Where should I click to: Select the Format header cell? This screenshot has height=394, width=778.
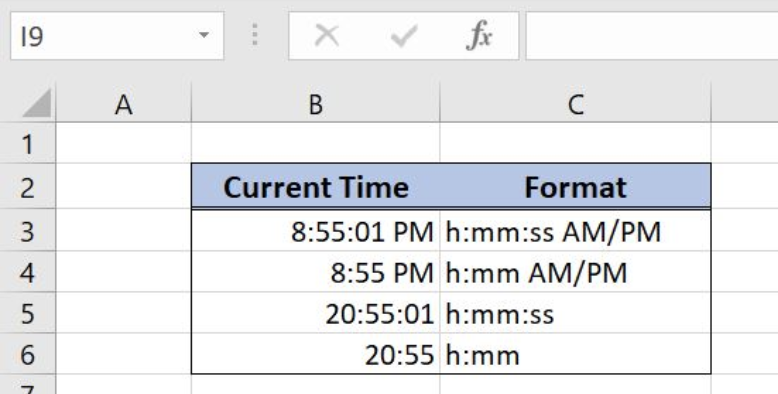tap(576, 187)
